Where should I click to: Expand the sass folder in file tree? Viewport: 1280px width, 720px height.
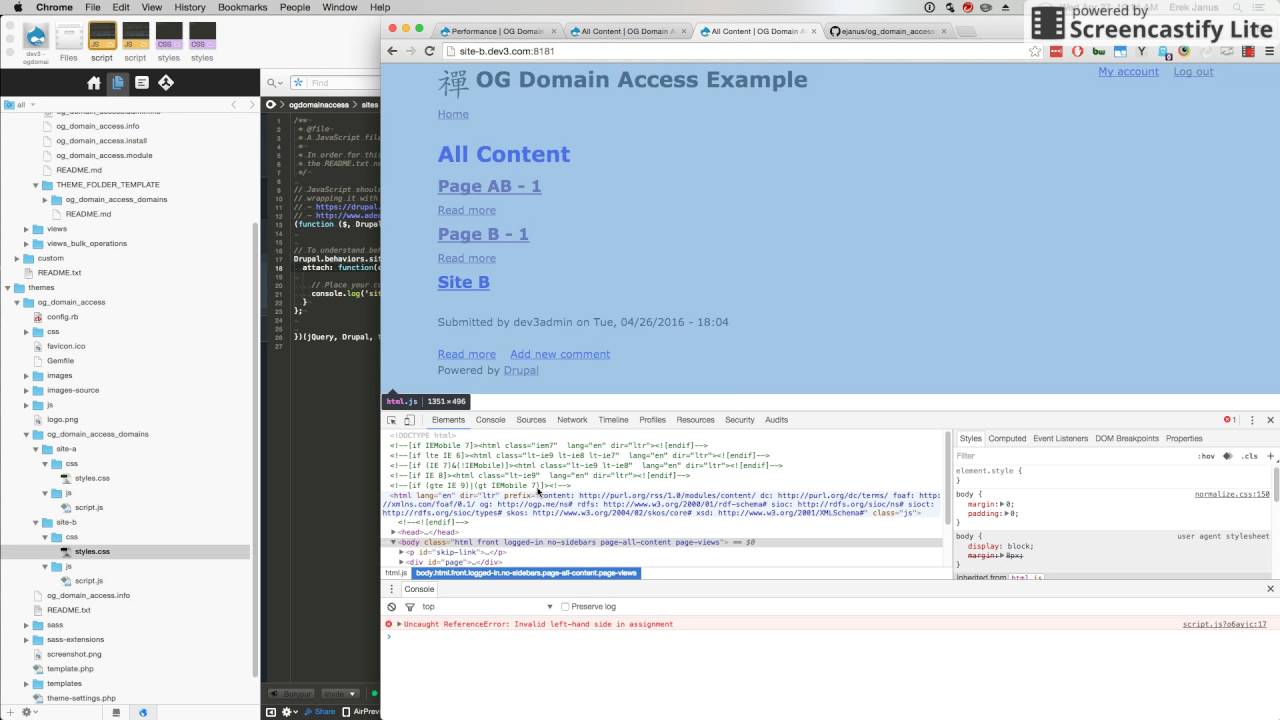[x=25, y=625]
